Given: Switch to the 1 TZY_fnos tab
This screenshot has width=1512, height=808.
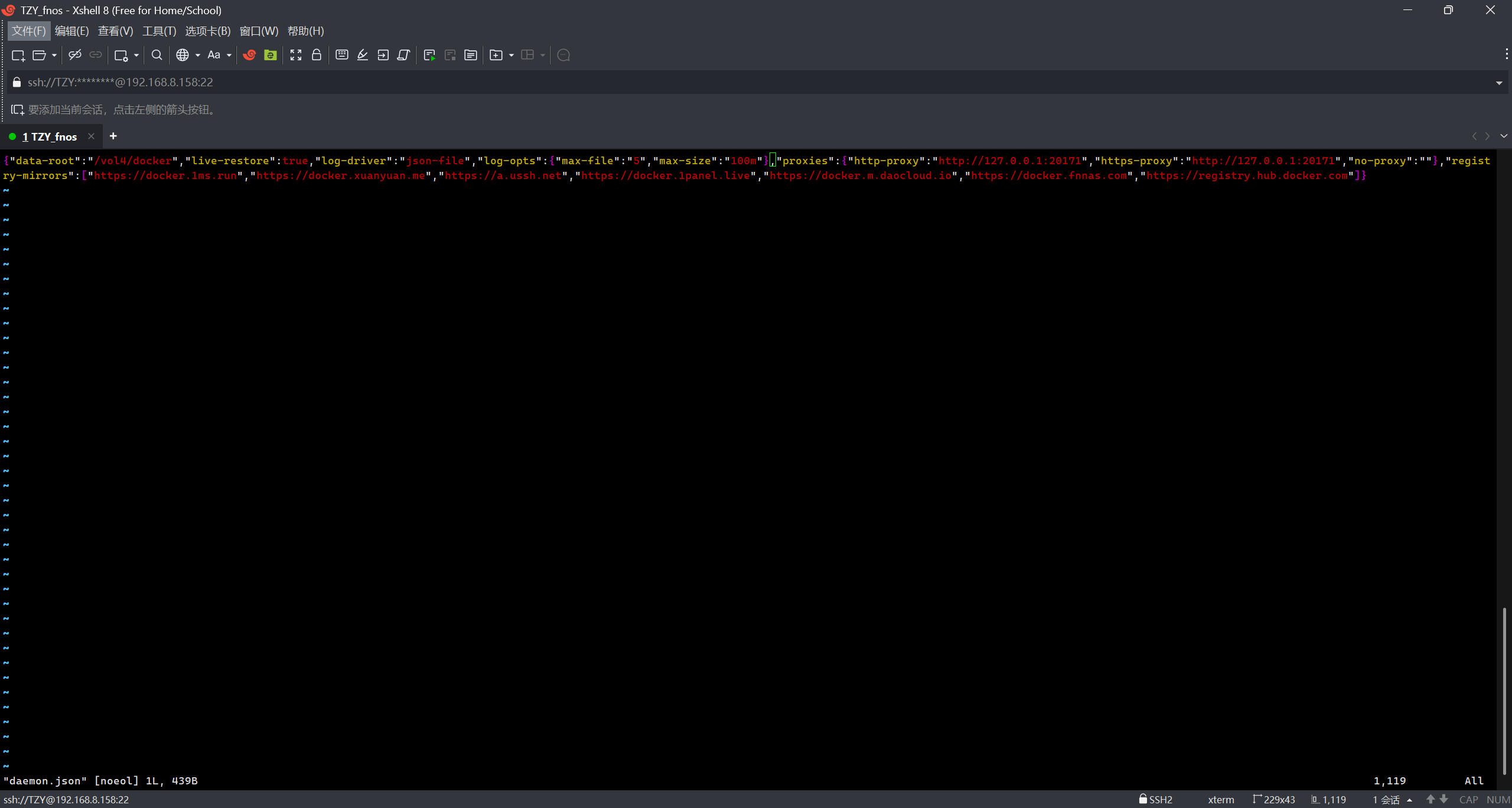Looking at the screenshot, I should (50, 136).
